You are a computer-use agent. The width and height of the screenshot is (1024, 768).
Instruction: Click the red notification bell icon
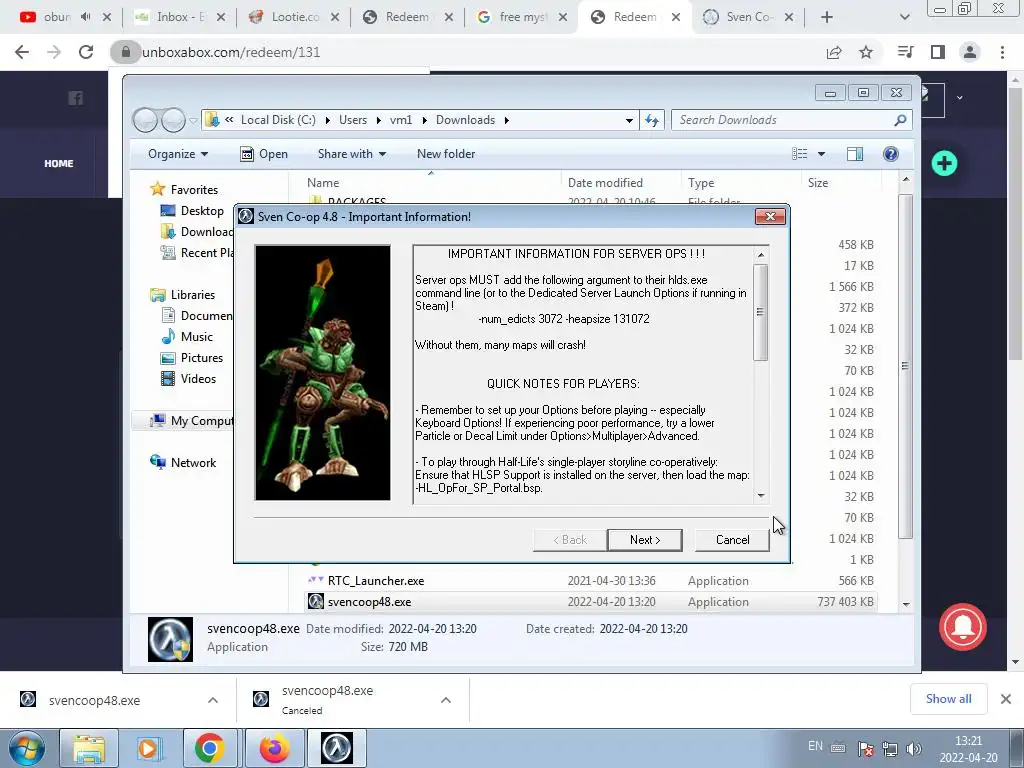(x=963, y=627)
